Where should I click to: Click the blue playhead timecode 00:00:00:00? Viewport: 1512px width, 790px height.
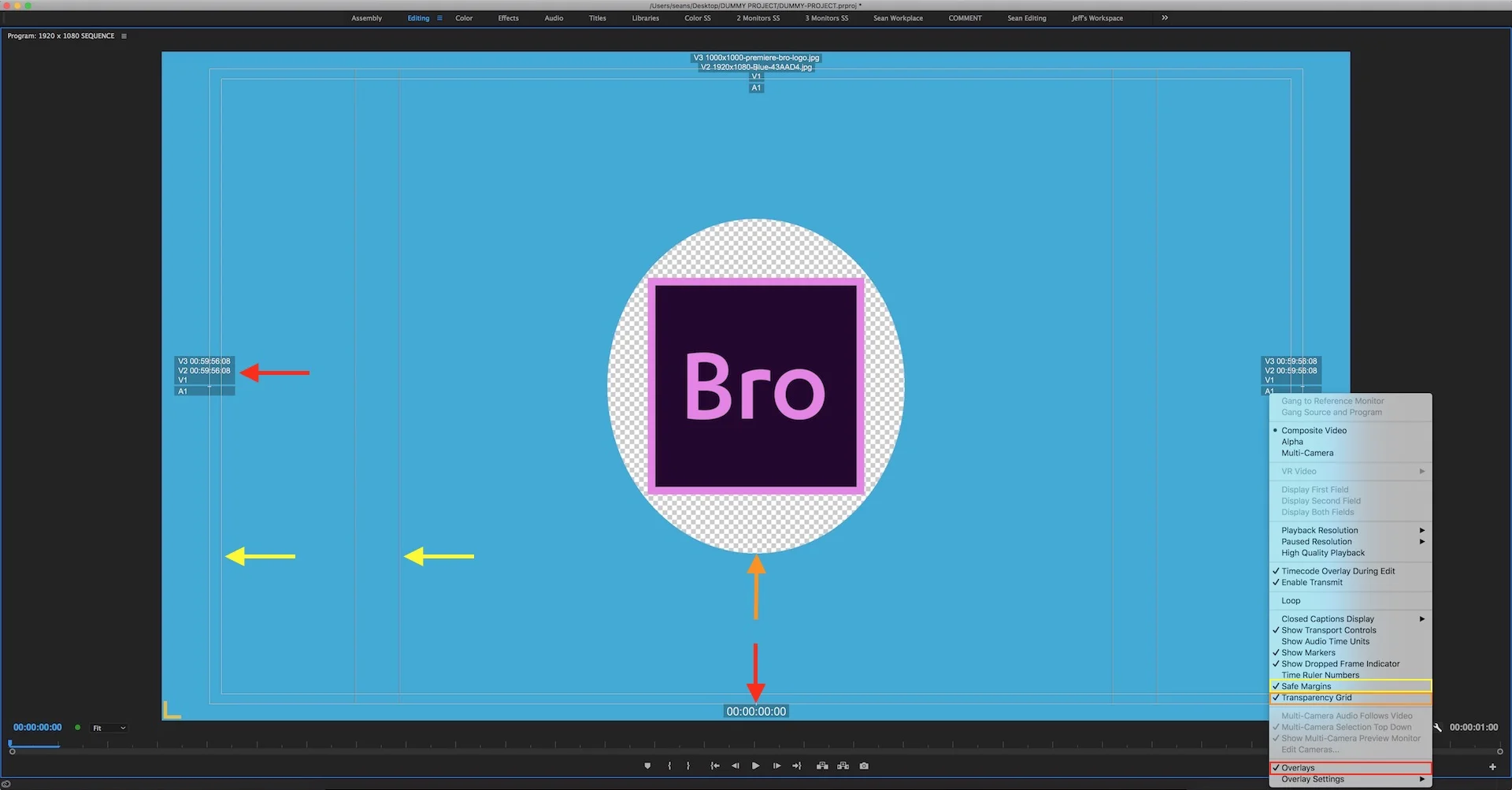(x=37, y=728)
